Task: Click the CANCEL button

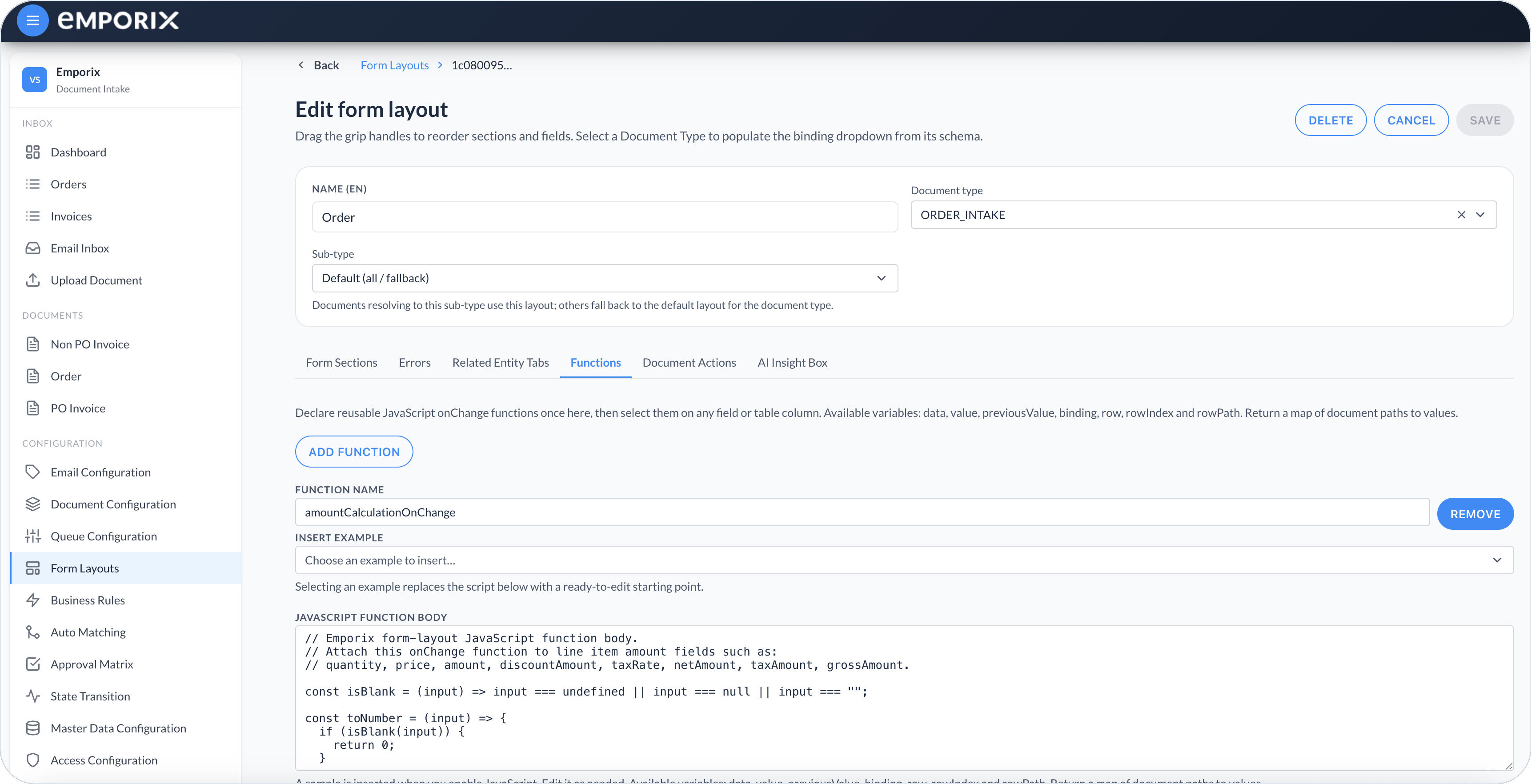Action: [x=1411, y=120]
